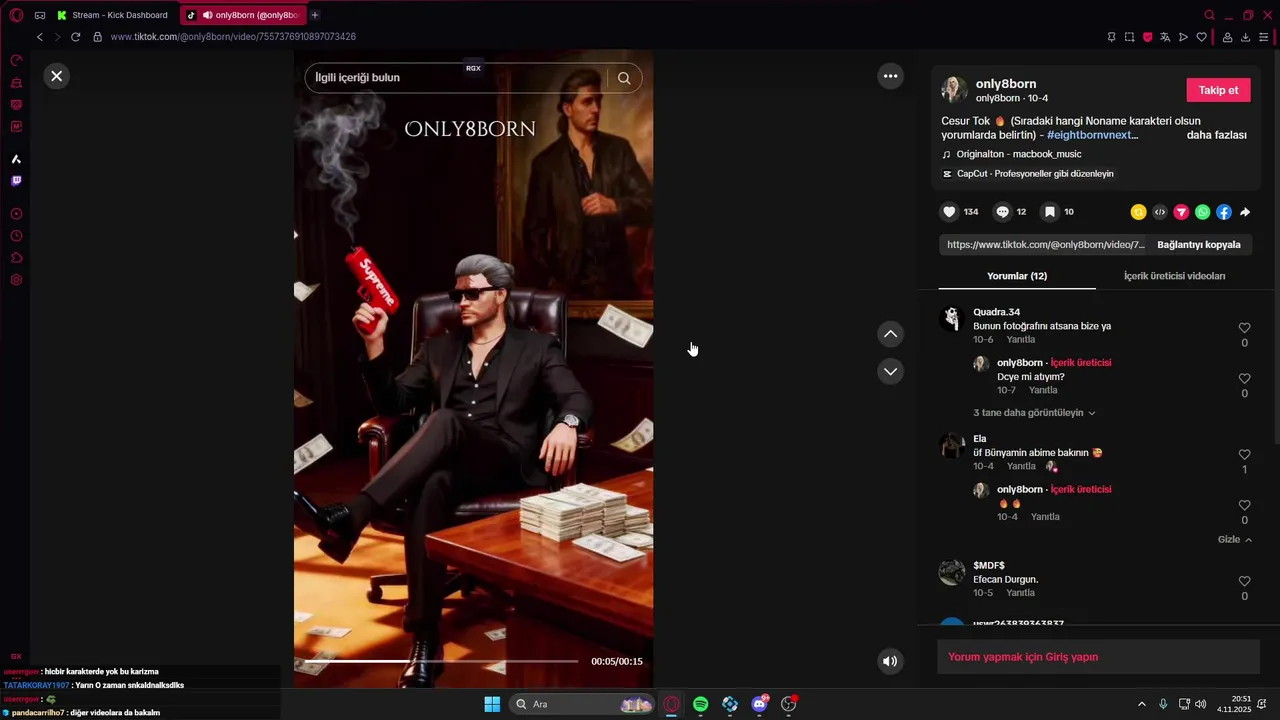Bookmark the video with save icon

(1050, 212)
